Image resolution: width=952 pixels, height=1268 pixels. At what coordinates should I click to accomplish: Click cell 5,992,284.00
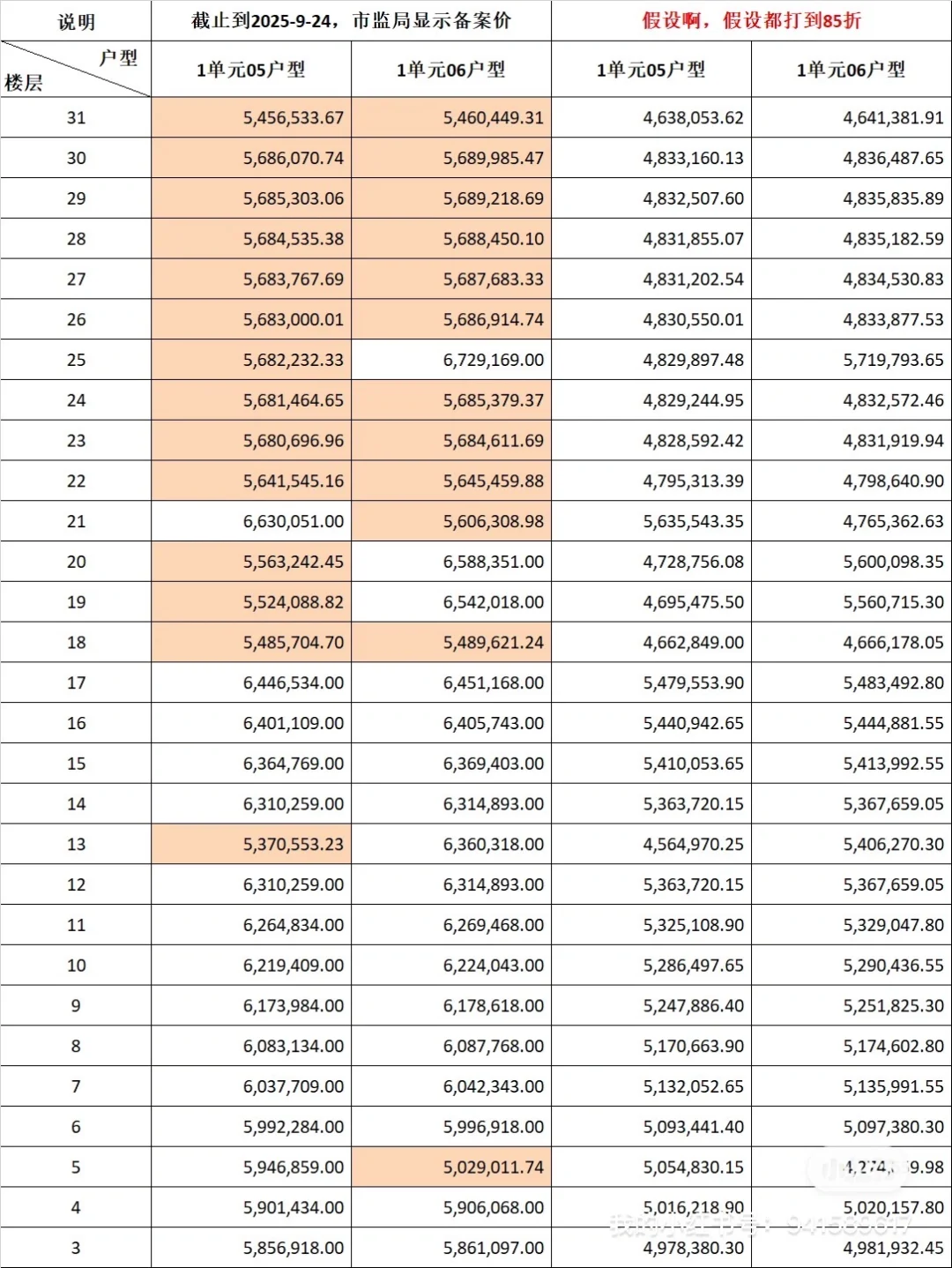click(251, 1127)
